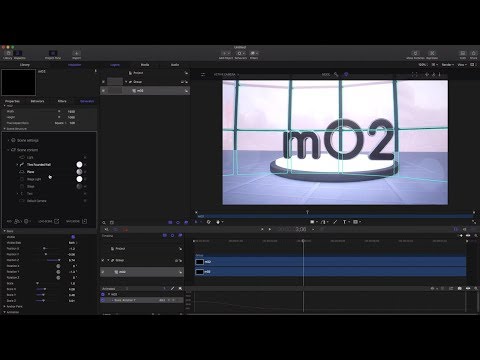Screen dimensions: 480x360
Task: Show the Project Pane from the toolbar
Action: point(53,53)
